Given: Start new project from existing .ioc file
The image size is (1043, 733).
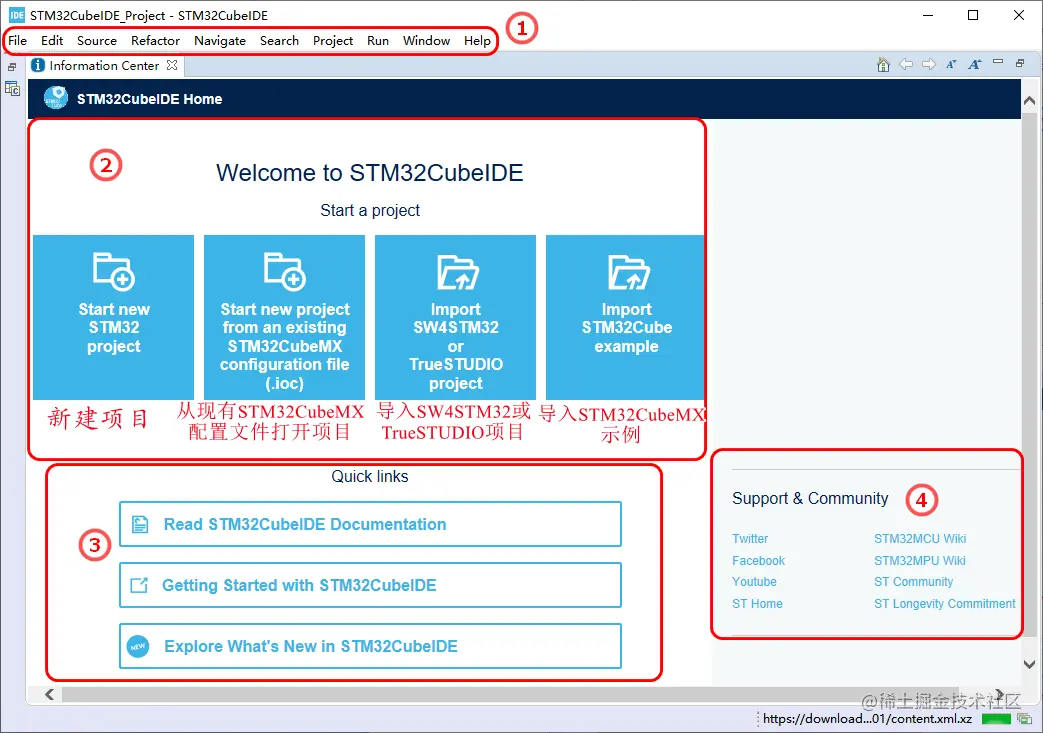Looking at the screenshot, I should 284,317.
